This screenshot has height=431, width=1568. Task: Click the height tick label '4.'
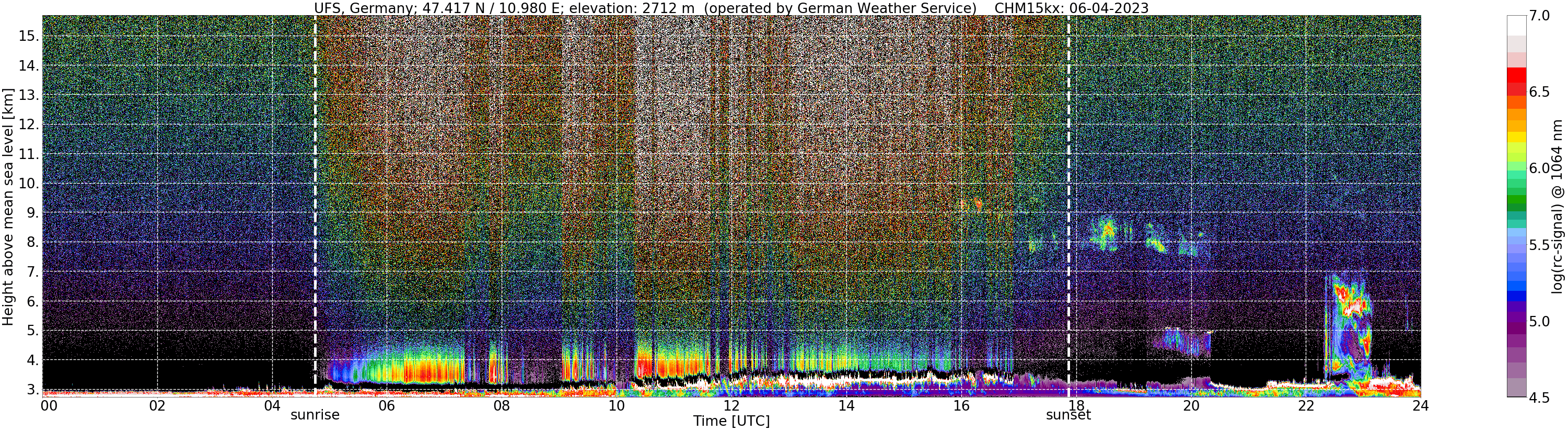[x=32, y=360]
